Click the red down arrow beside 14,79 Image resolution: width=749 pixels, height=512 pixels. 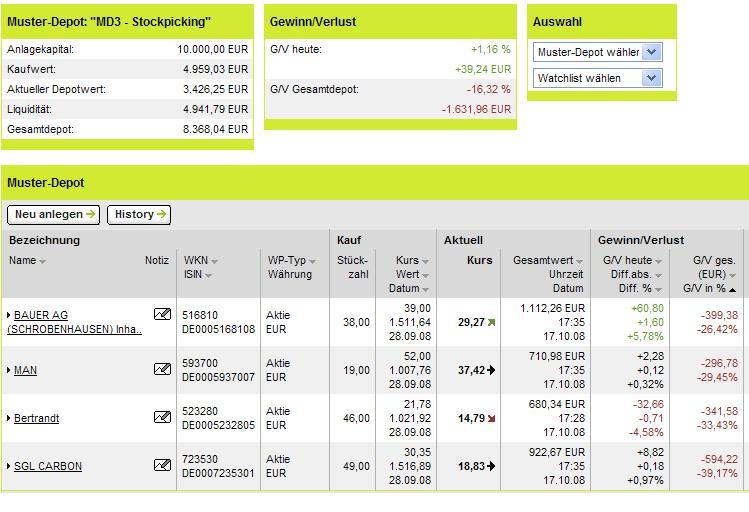pyautogui.click(x=491, y=418)
